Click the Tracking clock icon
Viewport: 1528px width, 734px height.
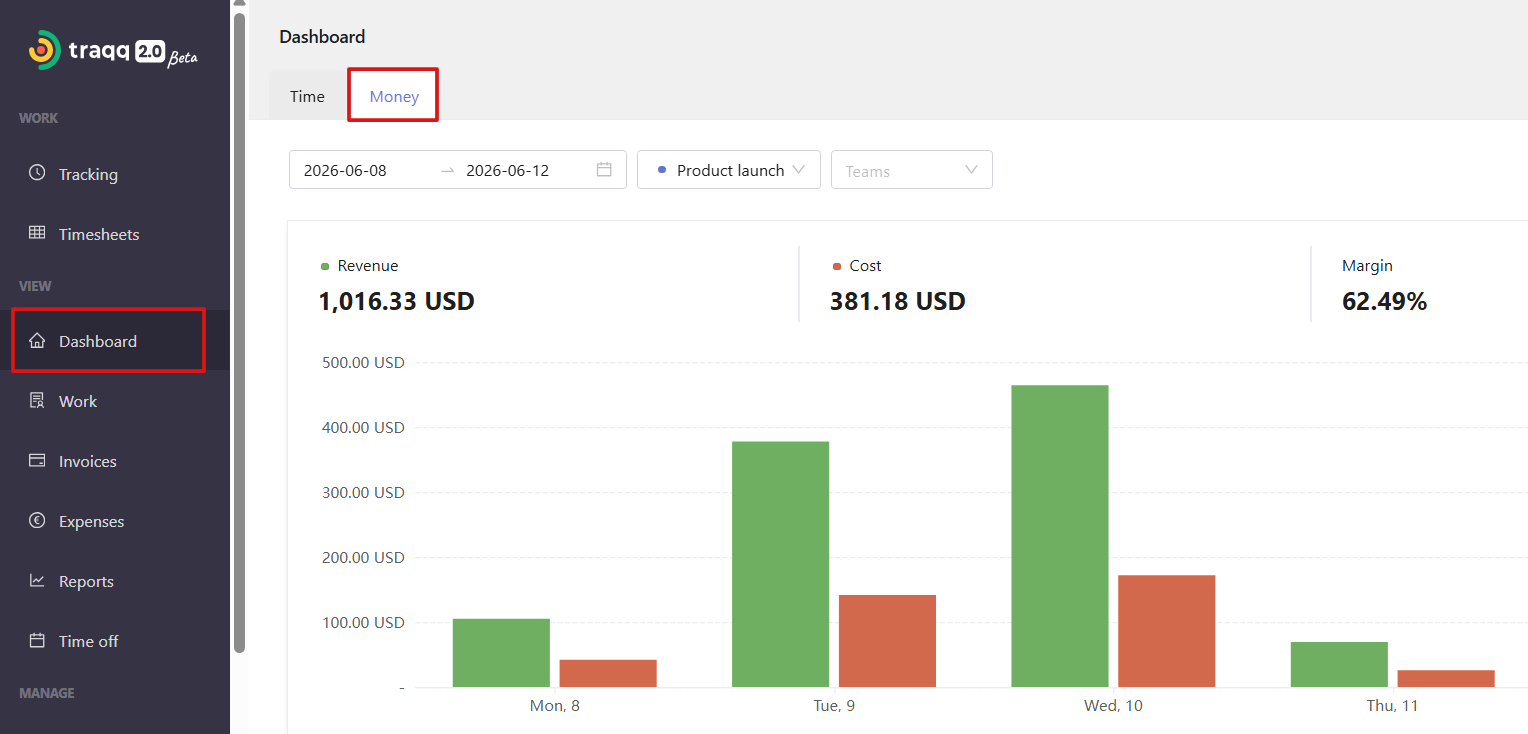(x=37, y=173)
